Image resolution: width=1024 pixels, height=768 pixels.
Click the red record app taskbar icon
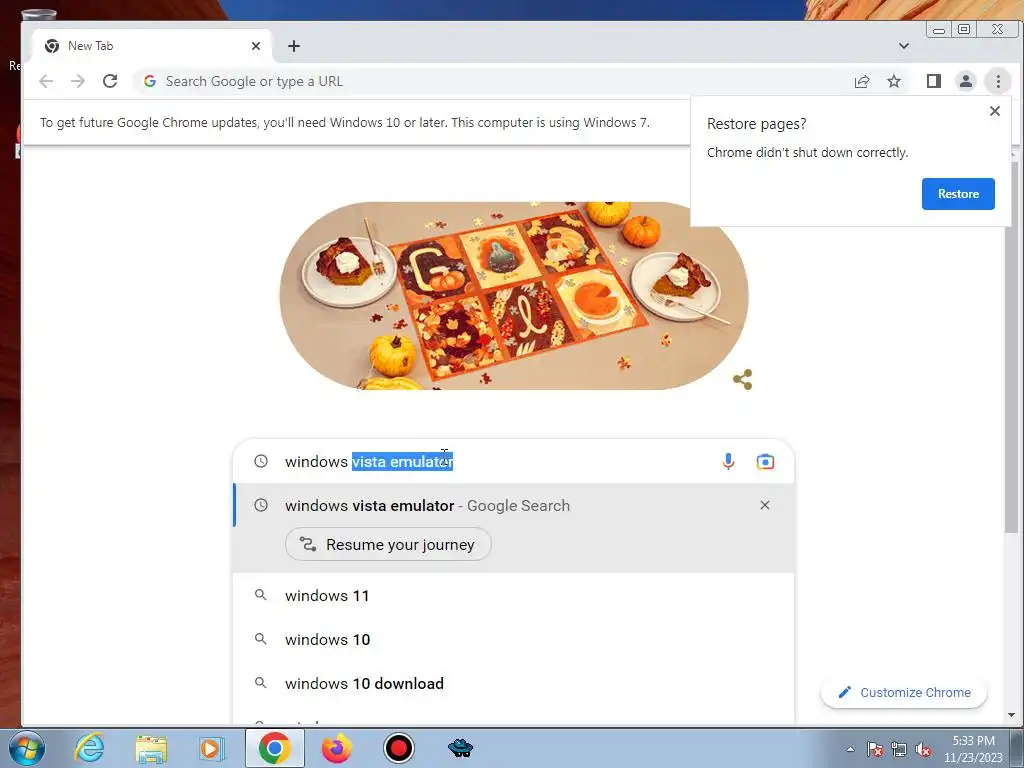click(398, 748)
